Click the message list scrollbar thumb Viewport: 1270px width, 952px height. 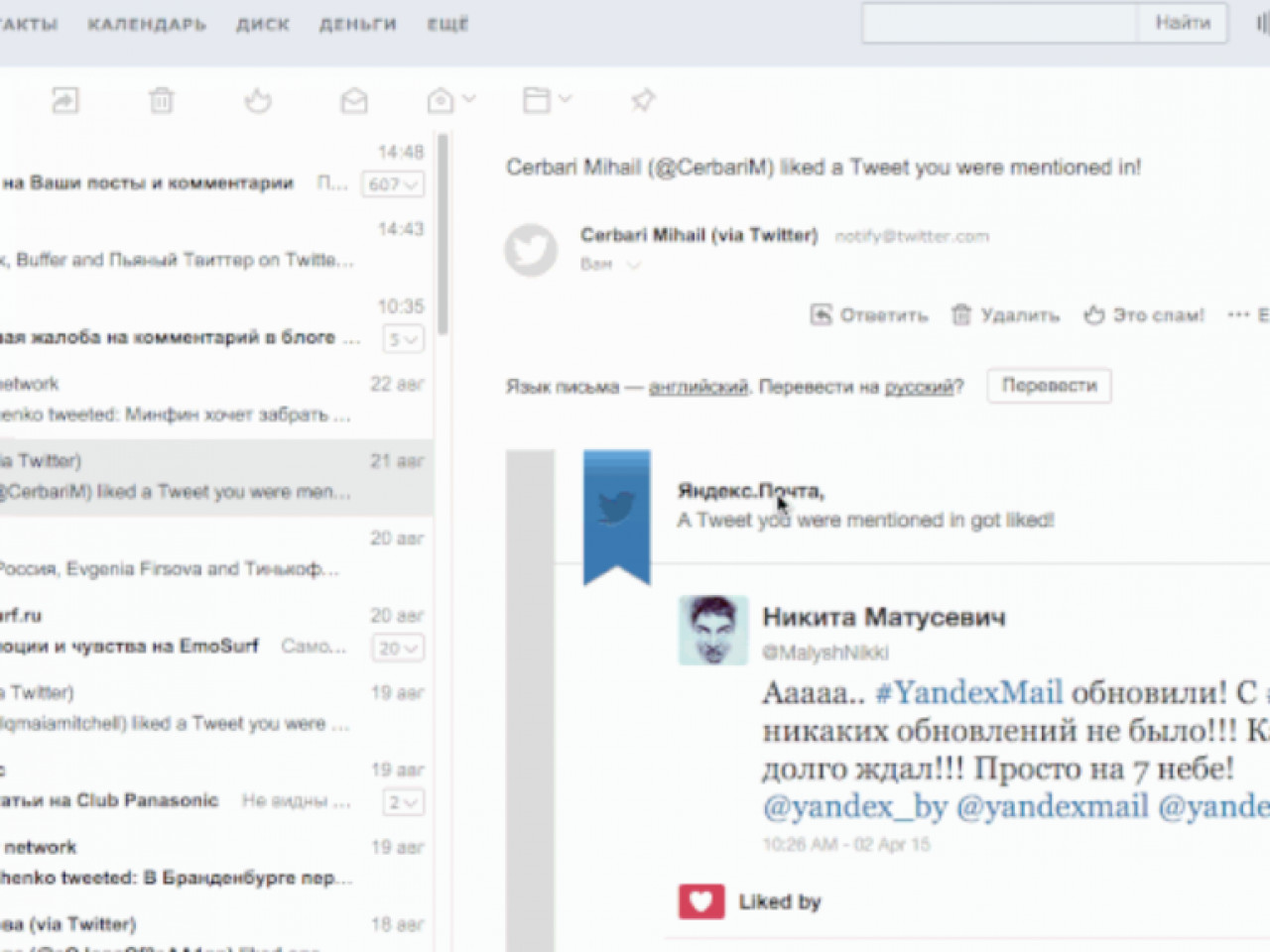443,234
